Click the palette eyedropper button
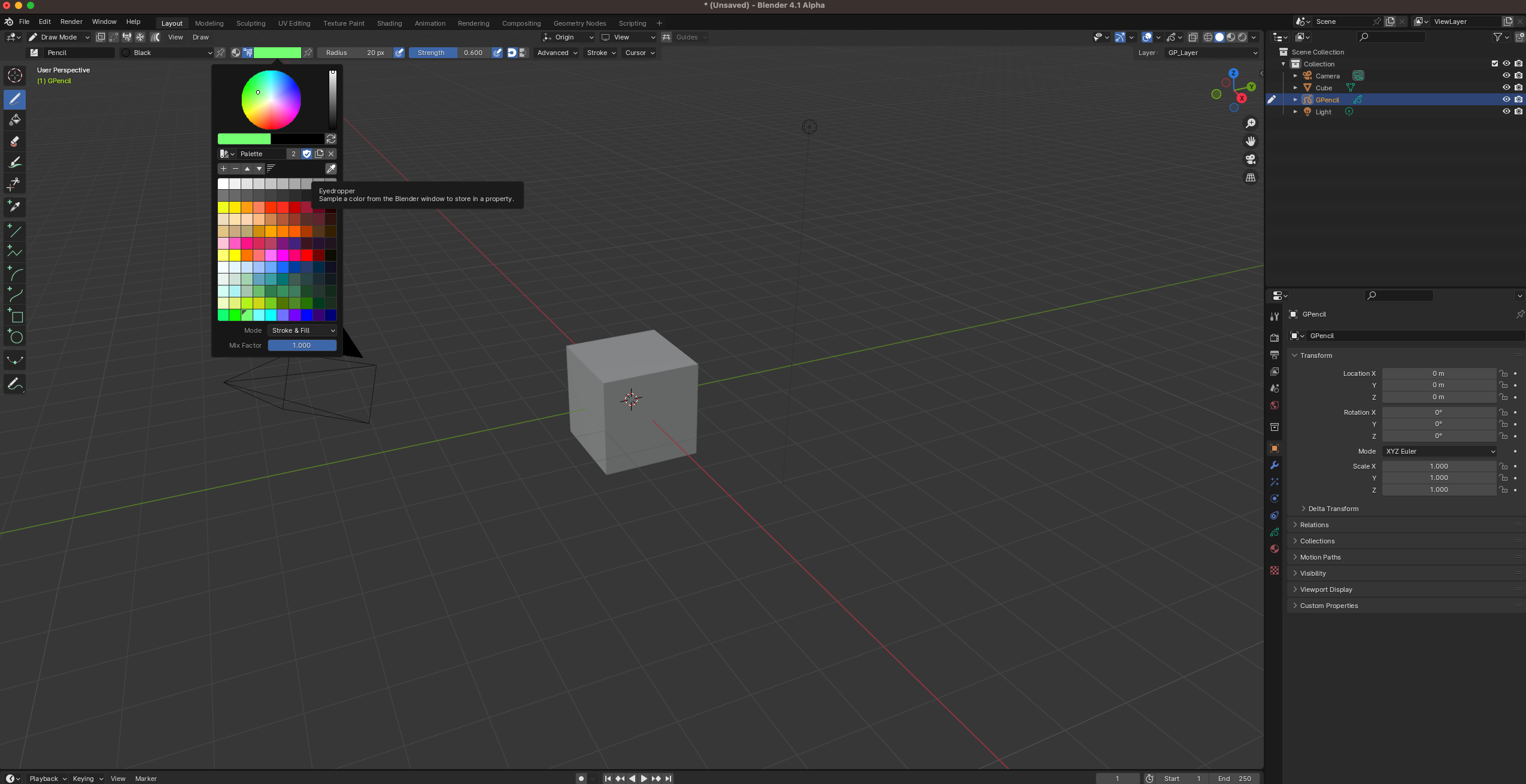1526x784 pixels. 331,169
